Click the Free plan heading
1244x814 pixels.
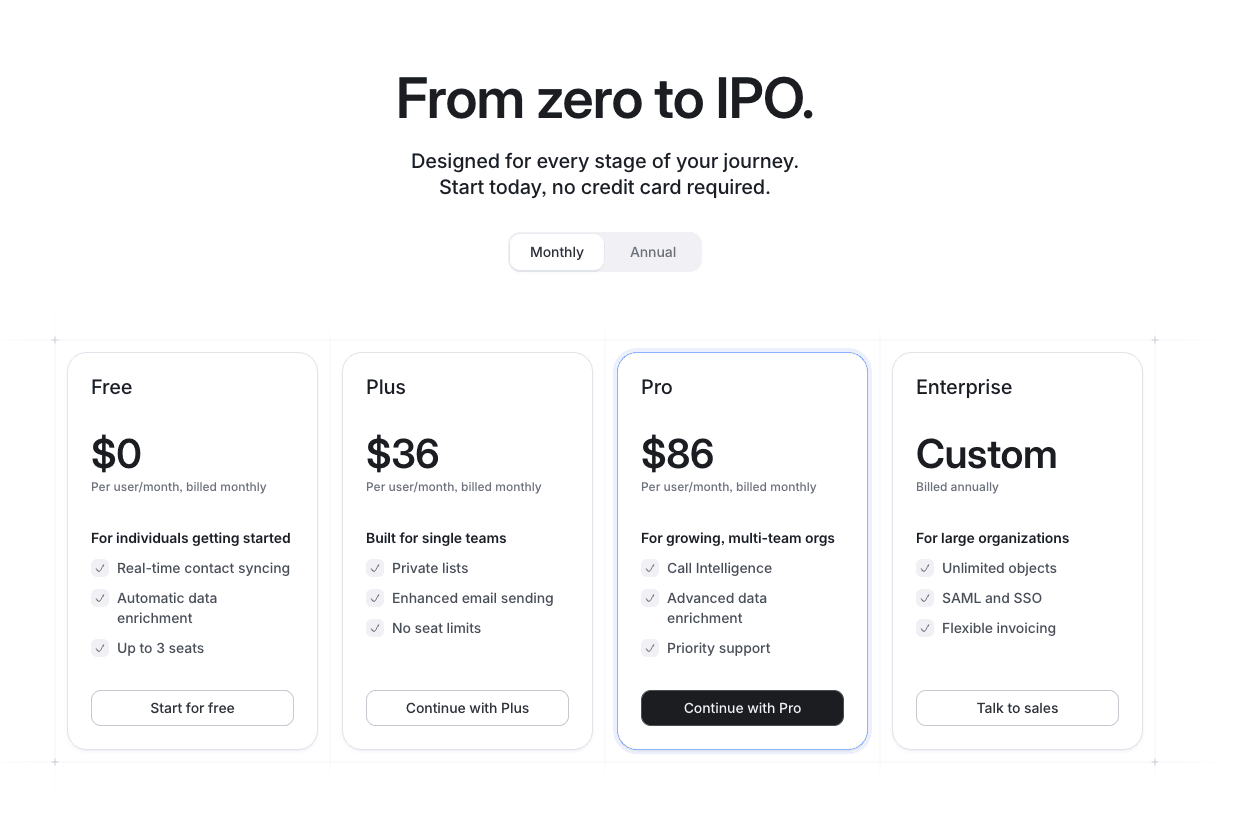pyautogui.click(x=111, y=387)
